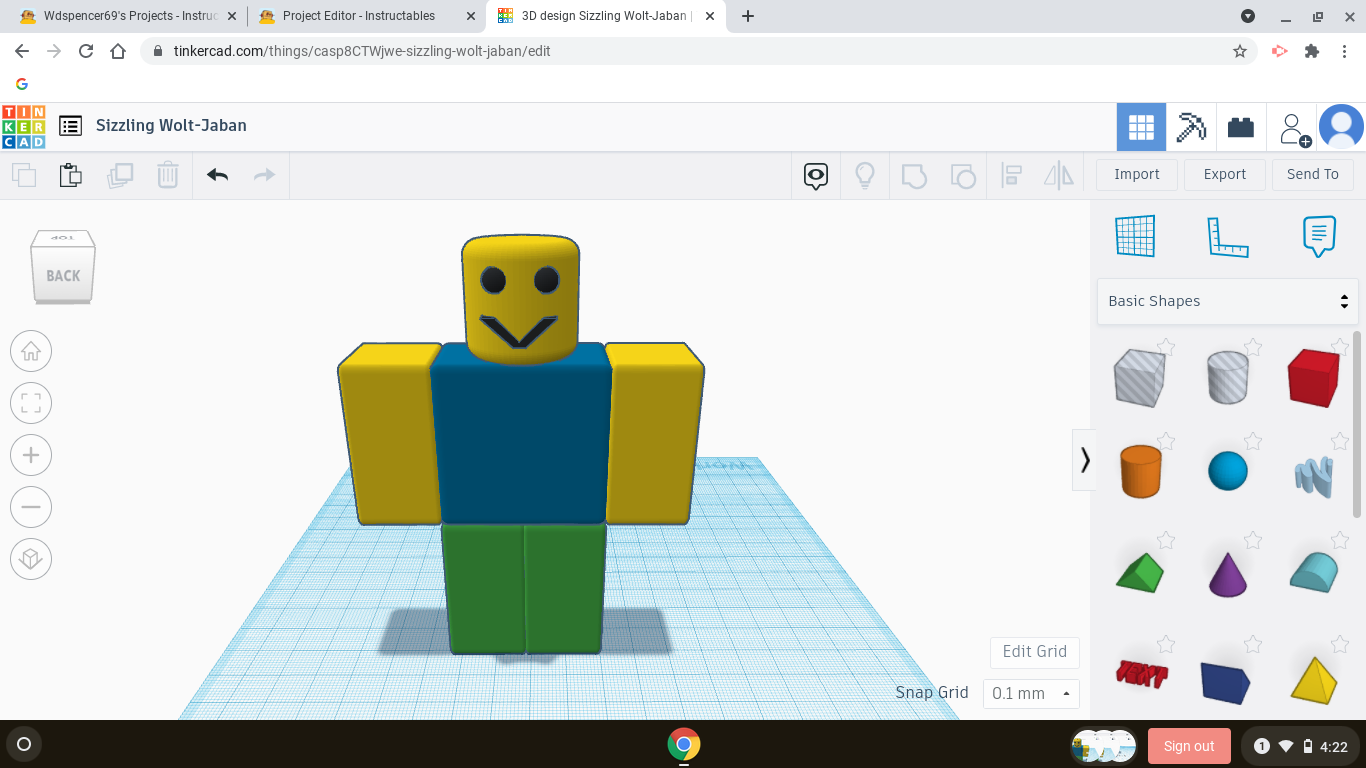Click the Delete trash icon
The width and height of the screenshot is (1366, 768).
coord(167,175)
